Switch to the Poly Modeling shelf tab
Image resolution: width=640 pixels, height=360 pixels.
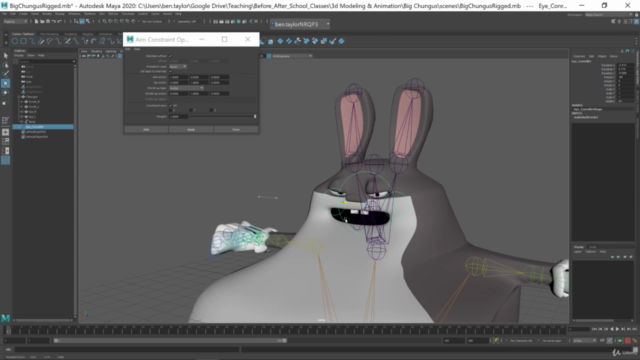coord(49,34)
